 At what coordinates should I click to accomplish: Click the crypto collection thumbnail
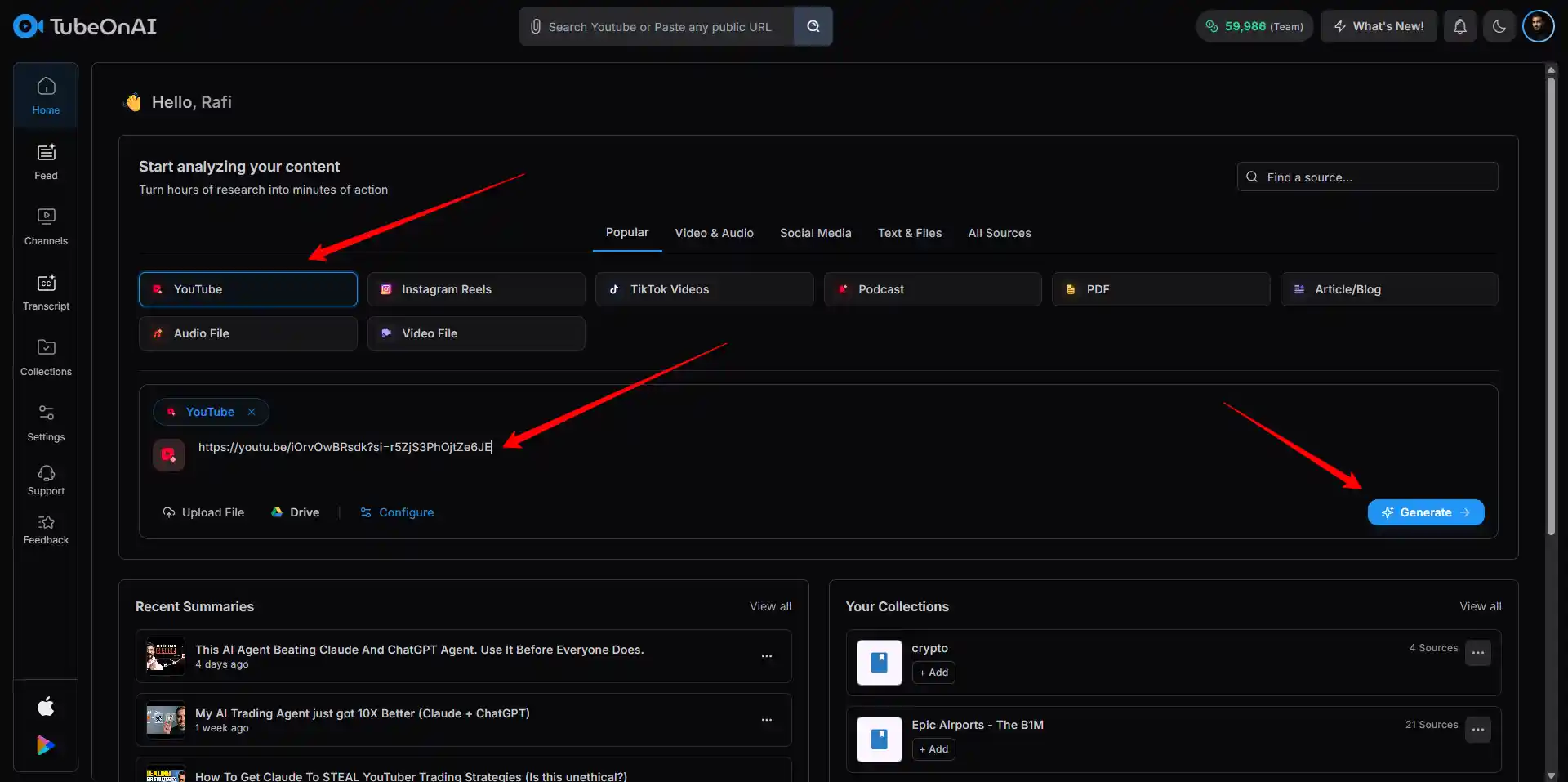coord(880,662)
